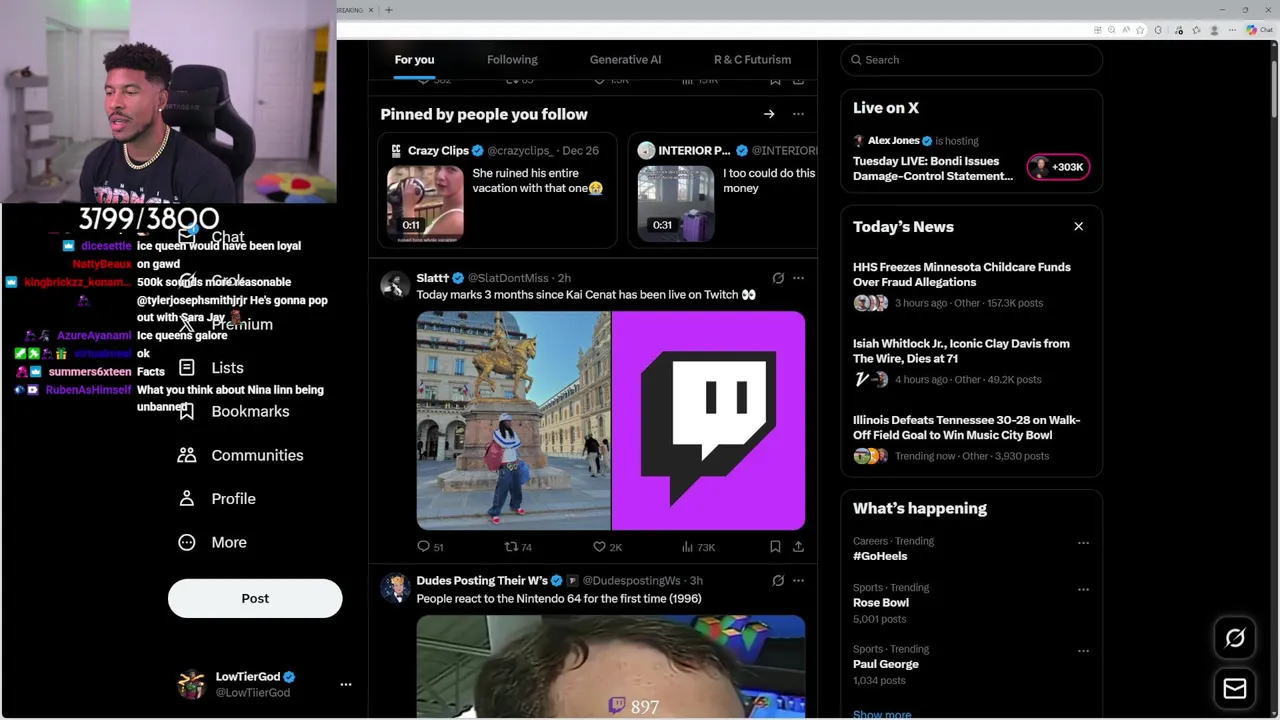Open Premium in the sidebar
The width and height of the screenshot is (1280, 720).
click(225, 325)
